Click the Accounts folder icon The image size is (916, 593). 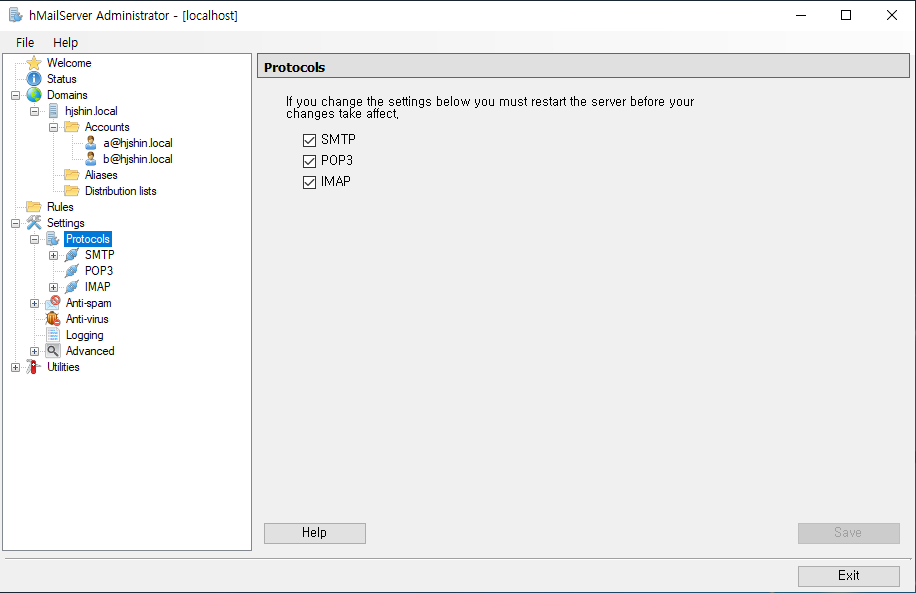[x=72, y=127]
